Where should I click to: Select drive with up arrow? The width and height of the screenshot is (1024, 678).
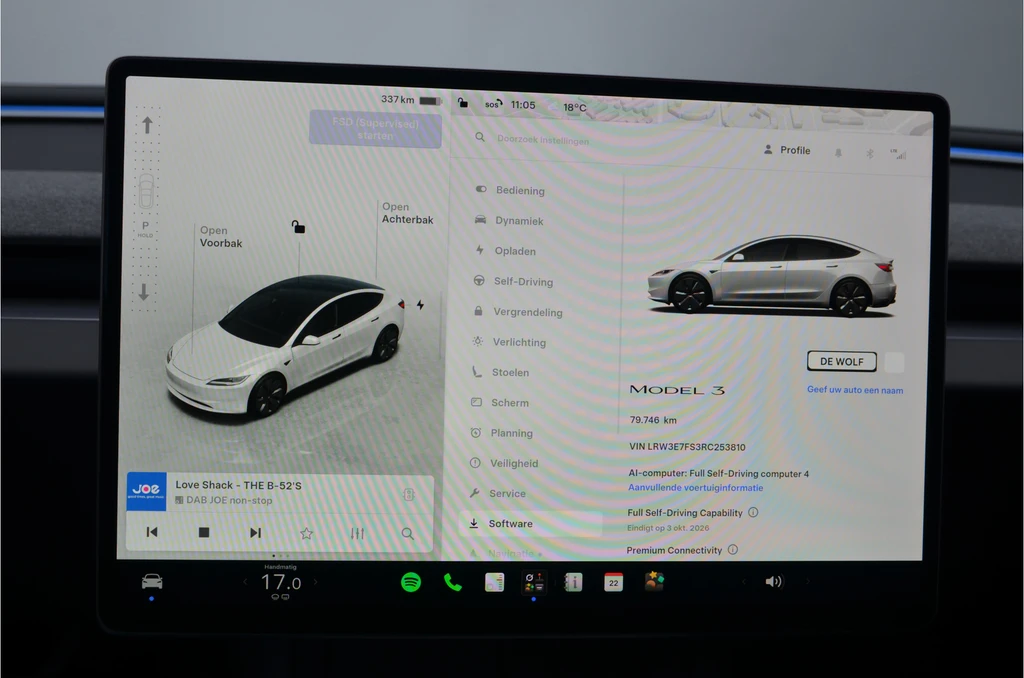point(147,125)
